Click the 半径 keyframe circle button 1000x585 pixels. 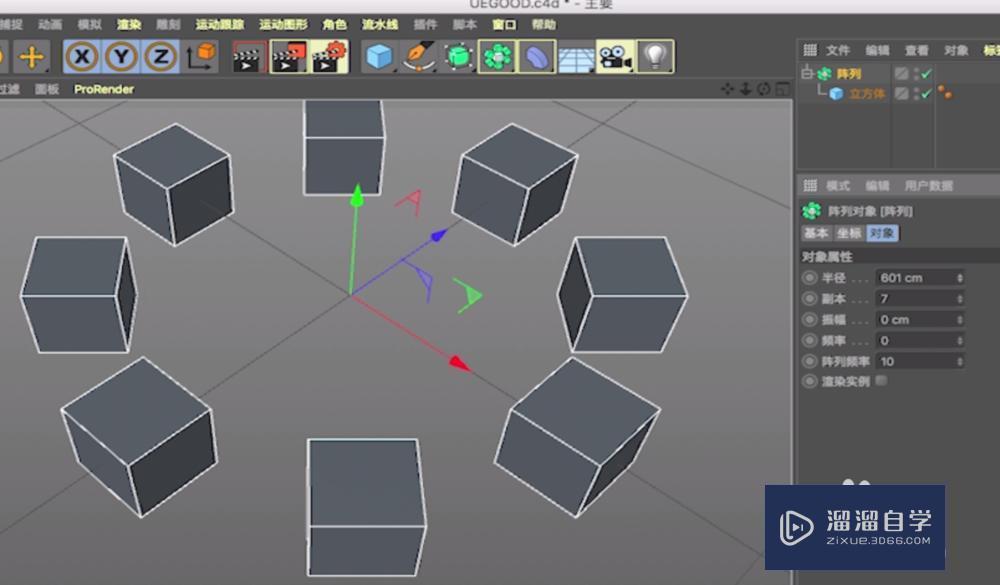pyautogui.click(x=810, y=278)
